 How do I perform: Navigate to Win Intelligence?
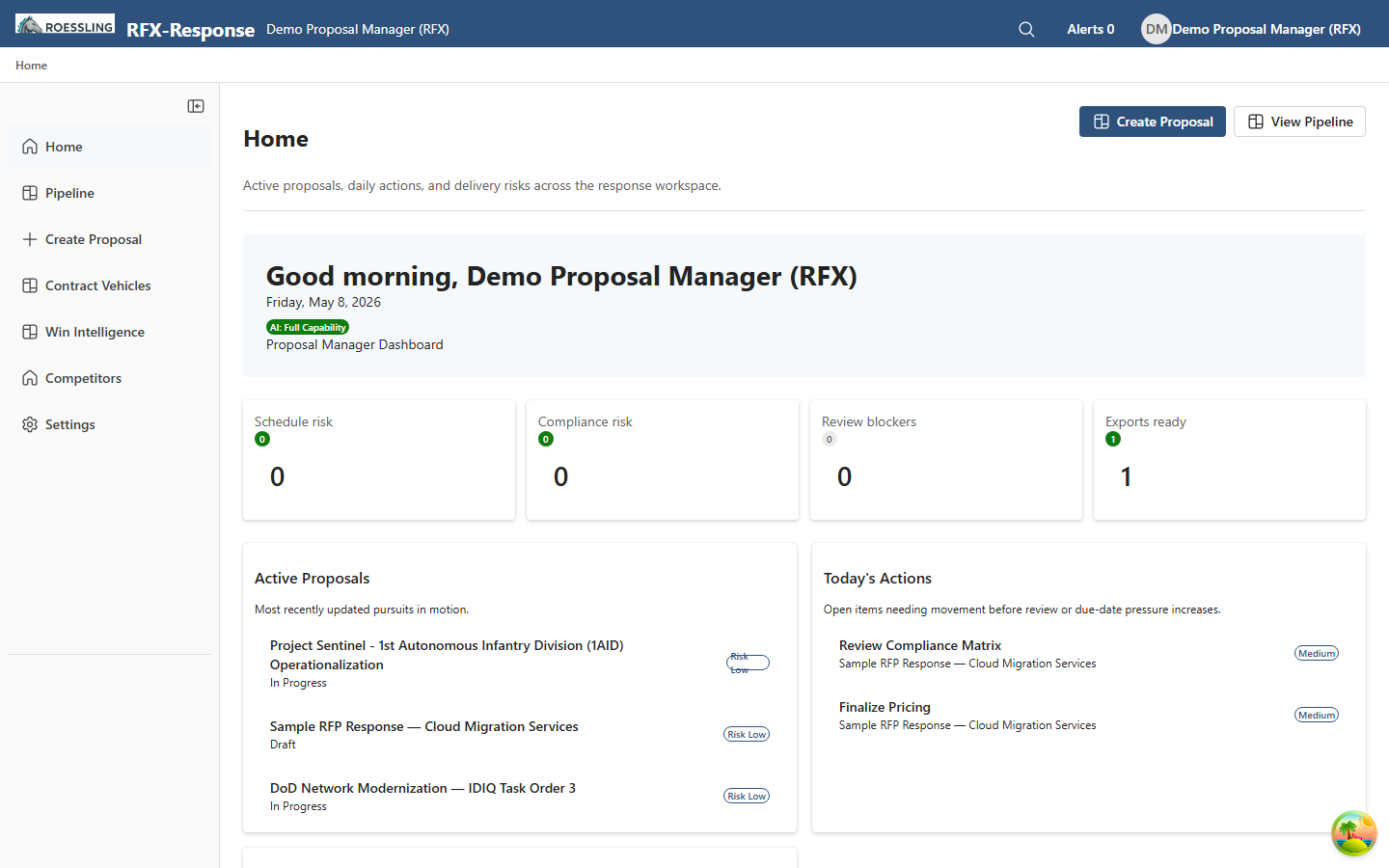pos(109,332)
